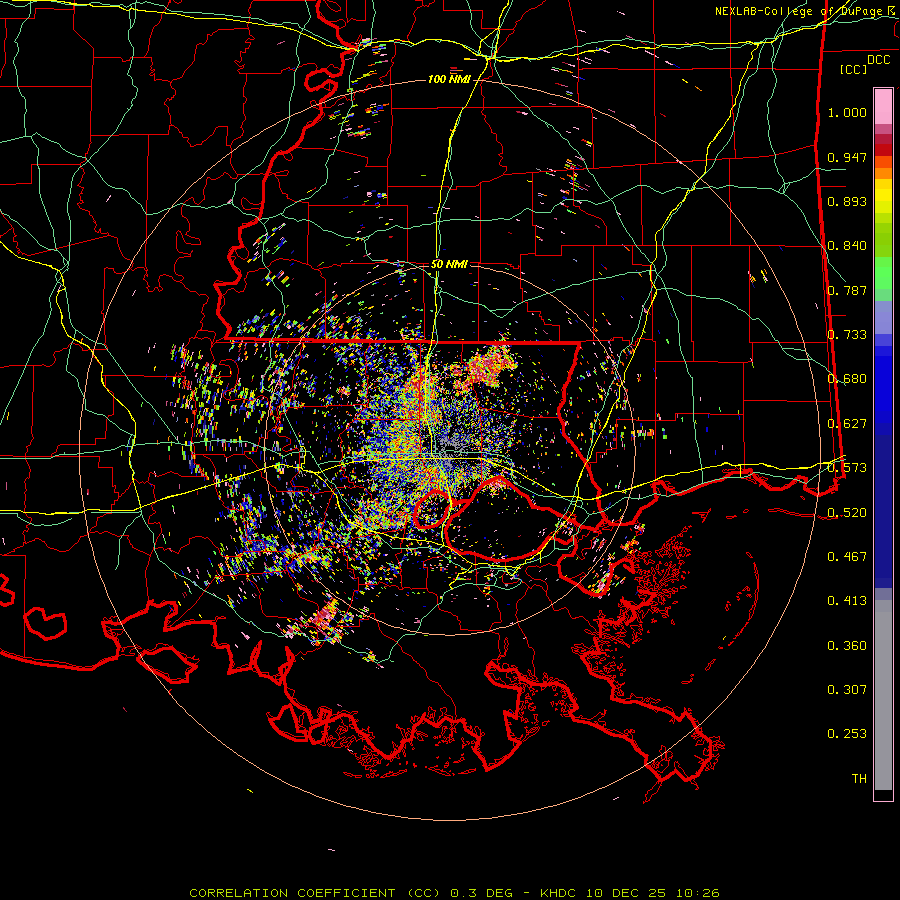Click the 50 NMI range ring label
This screenshot has width=900, height=900.
click(x=449, y=264)
